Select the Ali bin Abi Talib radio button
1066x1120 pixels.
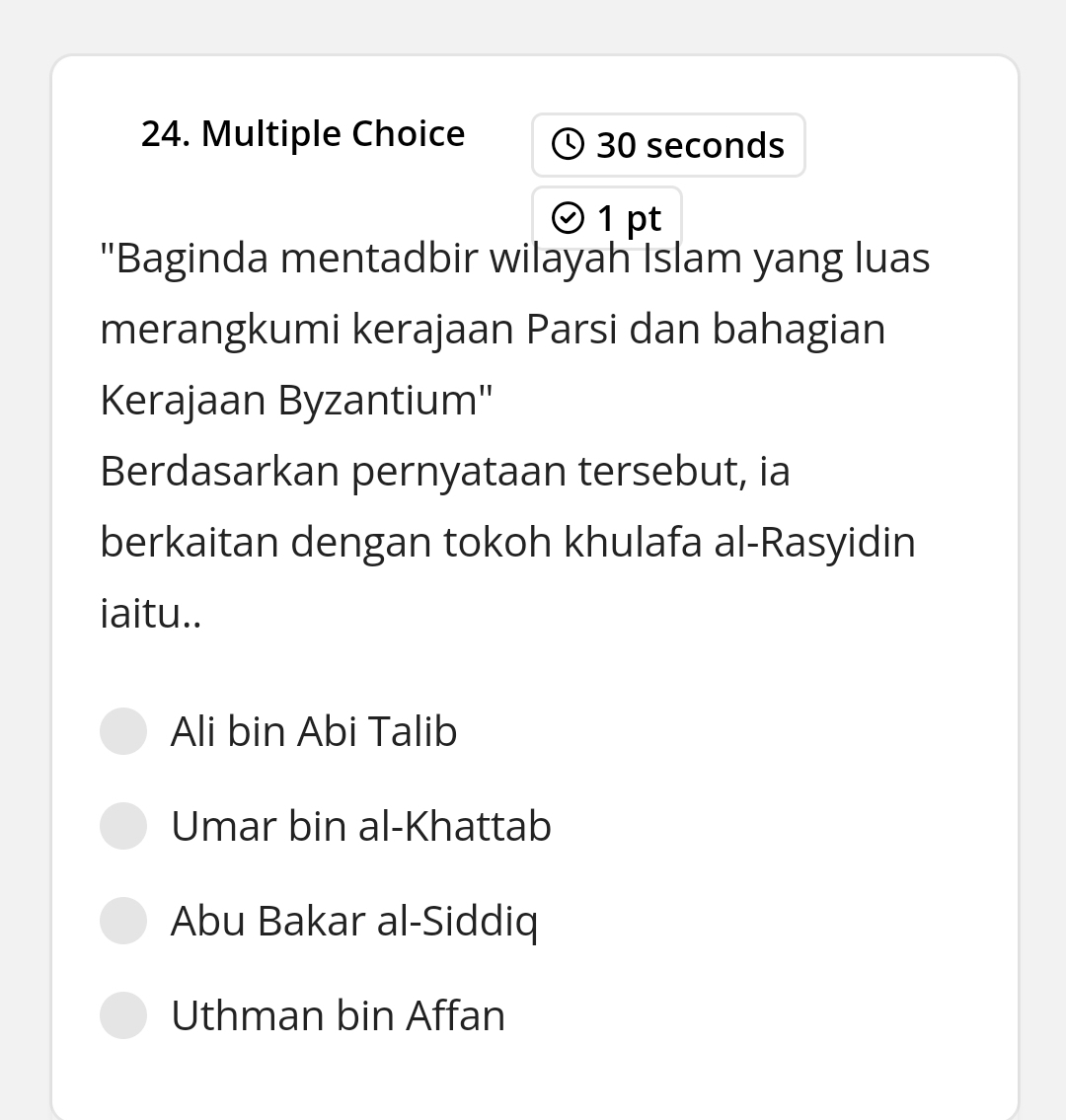(x=123, y=731)
